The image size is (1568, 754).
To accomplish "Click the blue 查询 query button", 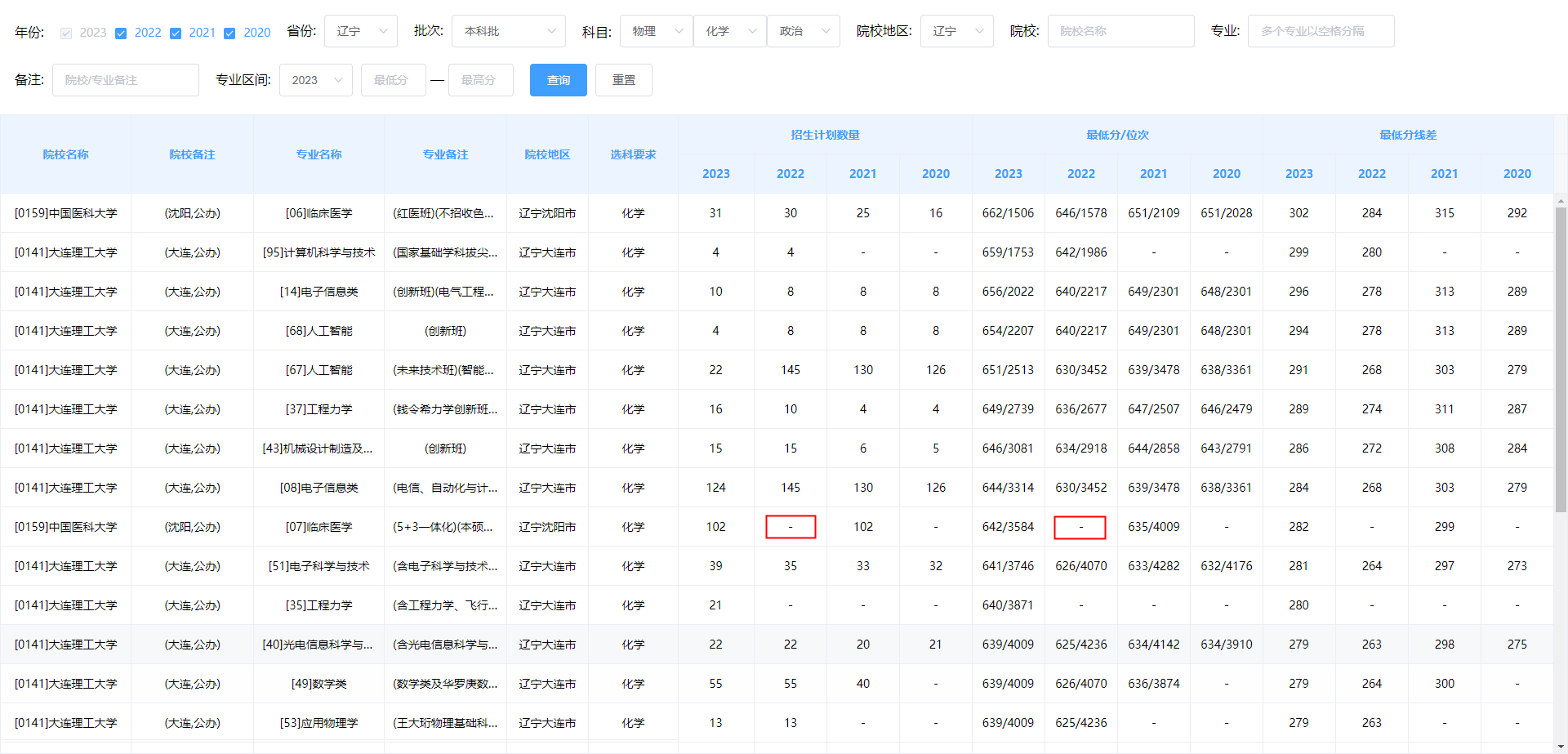I will point(558,79).
